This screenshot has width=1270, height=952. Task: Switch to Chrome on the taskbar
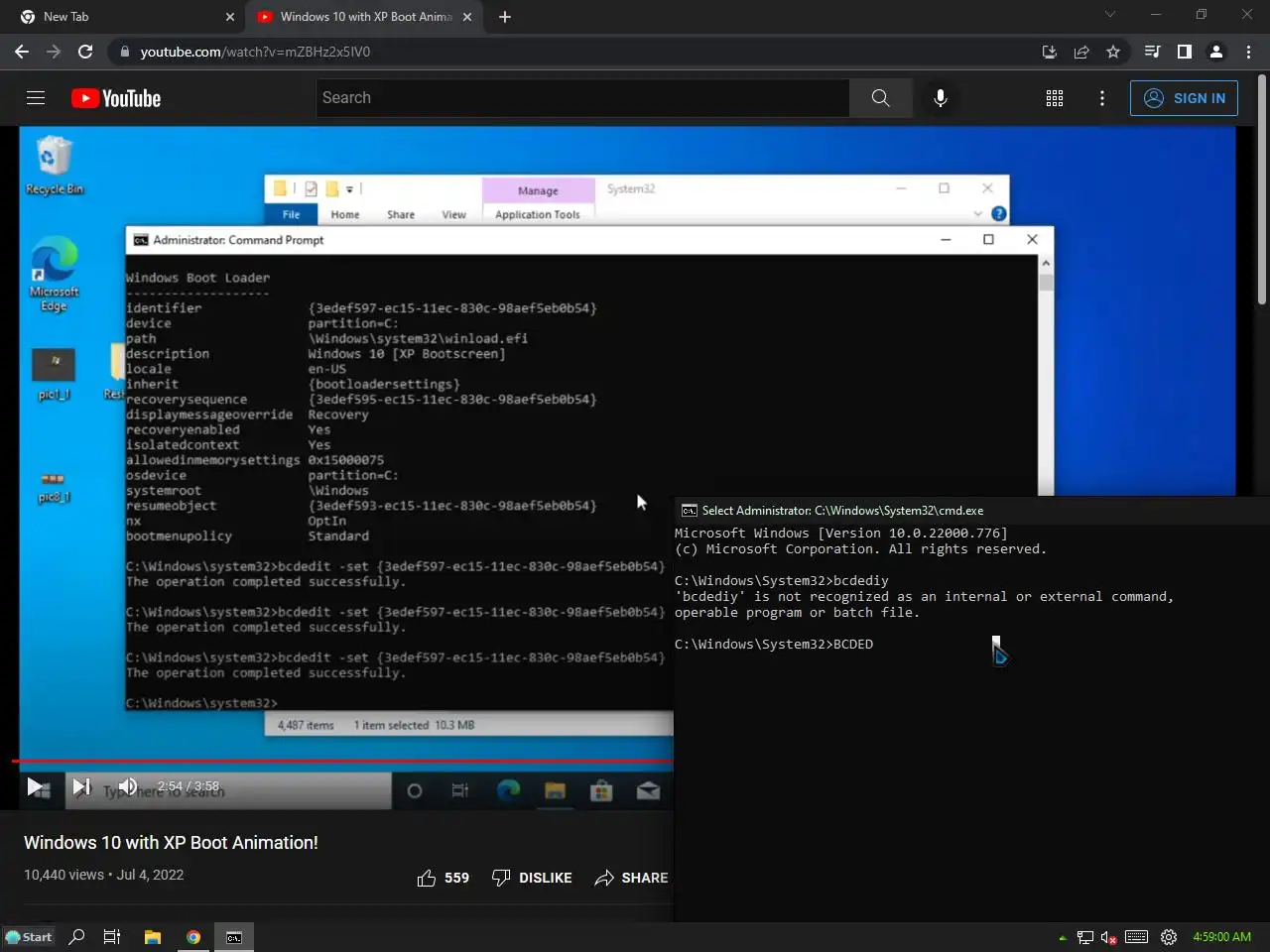tap(193, 937)
